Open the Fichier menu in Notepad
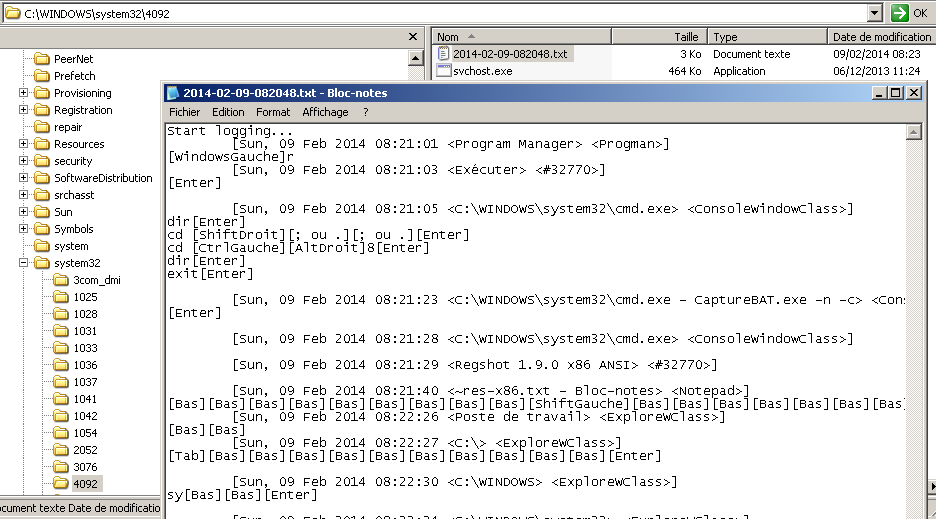This screenshot has width=936, height=519. (184, 112)
